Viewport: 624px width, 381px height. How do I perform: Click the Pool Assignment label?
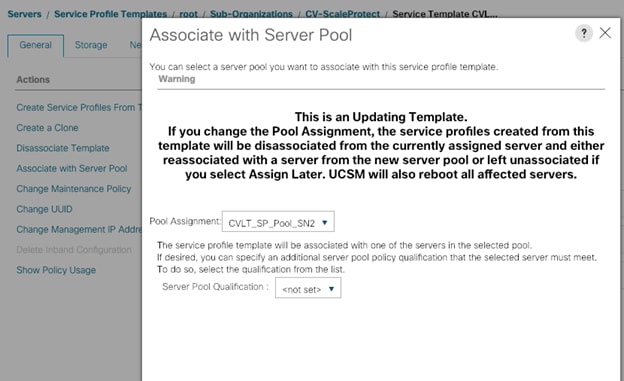[185, 221]
